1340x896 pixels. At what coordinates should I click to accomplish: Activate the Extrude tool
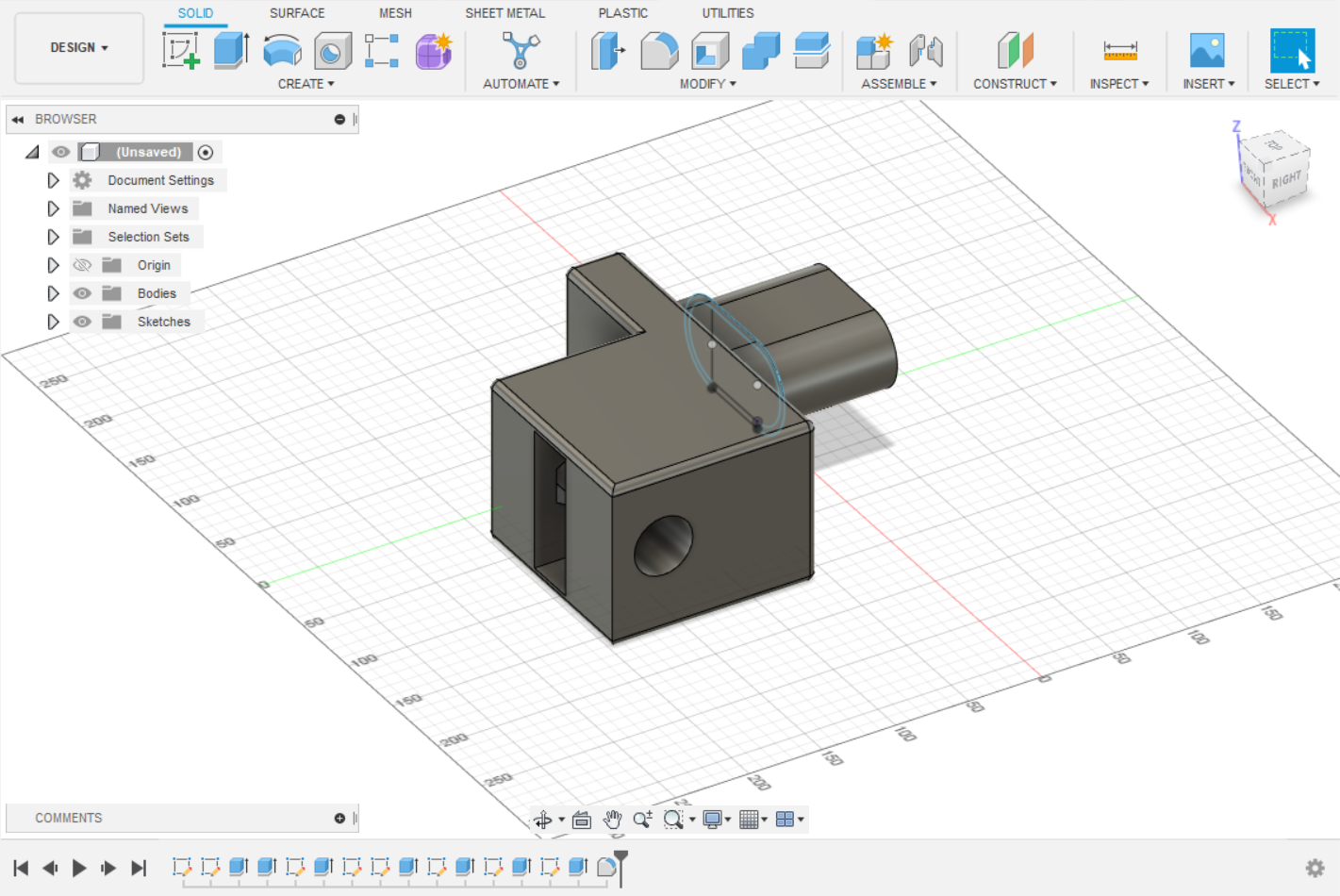coord(231,50)
